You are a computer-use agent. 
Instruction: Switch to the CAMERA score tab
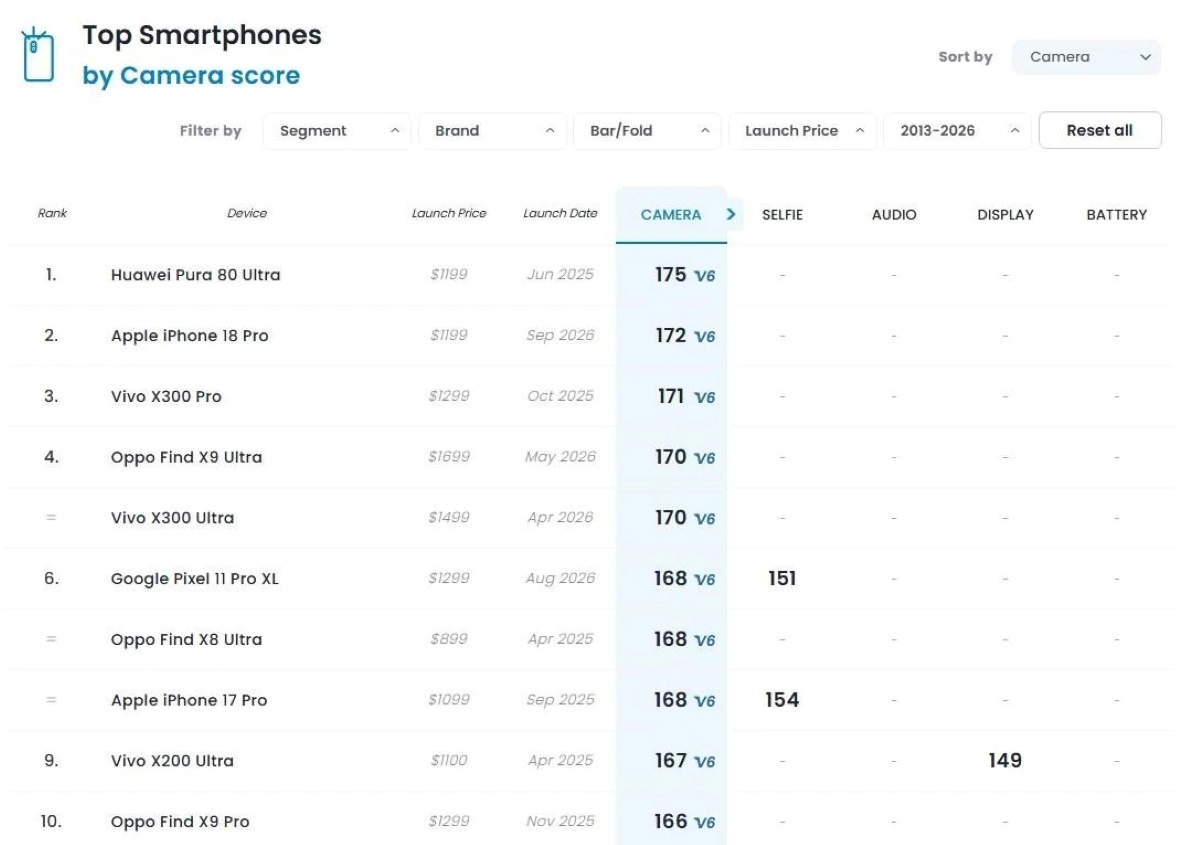click(671, 214)
